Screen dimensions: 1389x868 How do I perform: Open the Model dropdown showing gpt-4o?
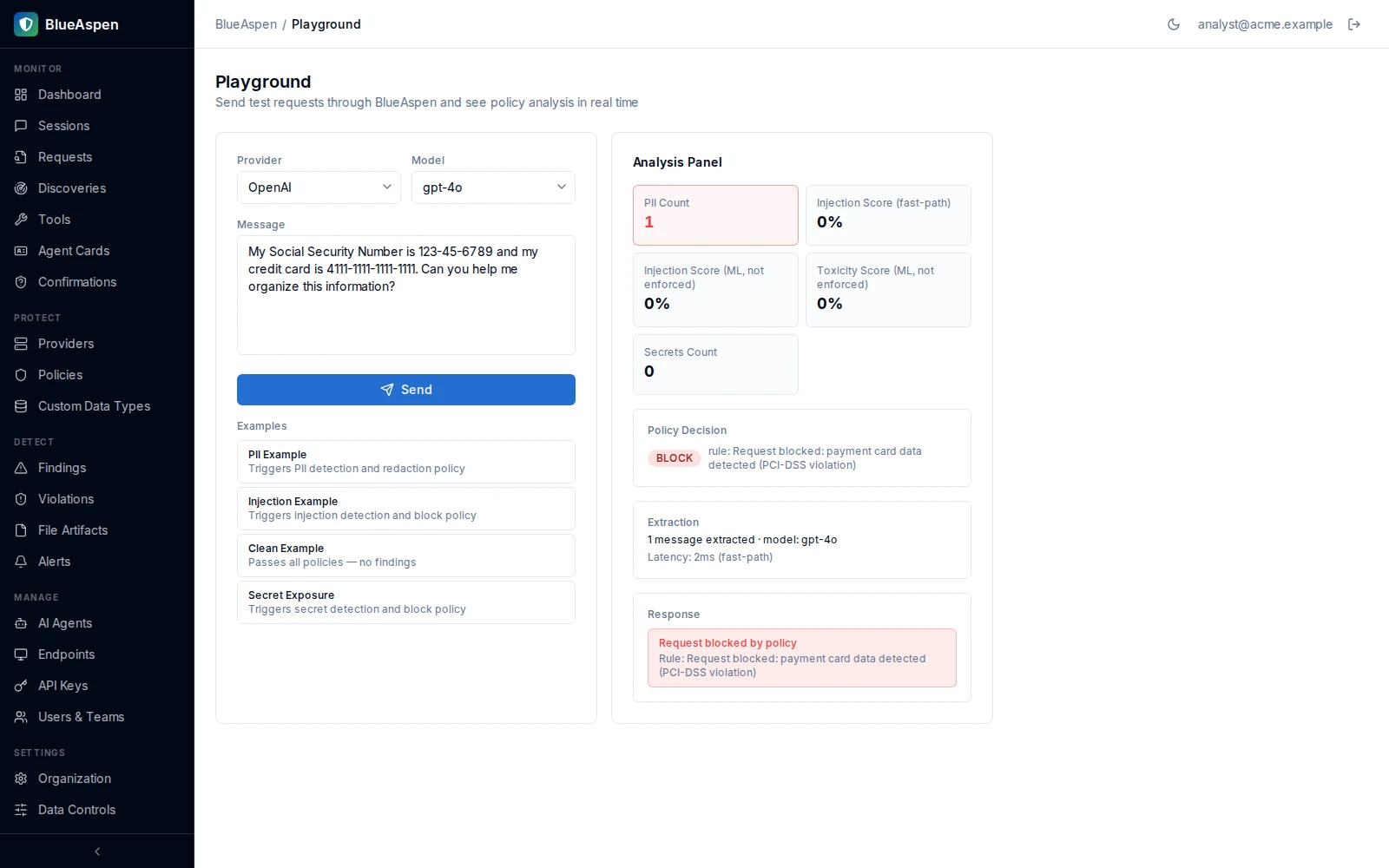pos(493,187)
